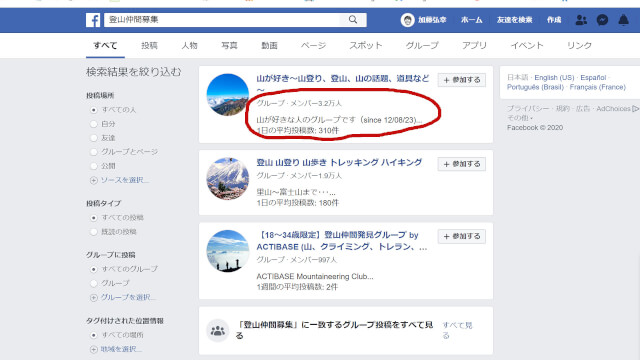This screenshot has width=640, height=360.
Task: Select the すべての投稿 radio option
Action: click(93, 218)
